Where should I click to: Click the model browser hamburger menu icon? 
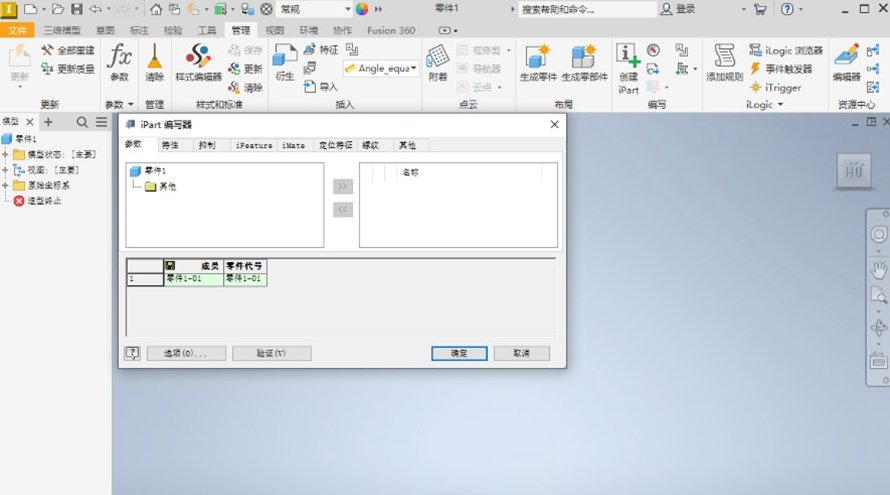click(101, 122)
